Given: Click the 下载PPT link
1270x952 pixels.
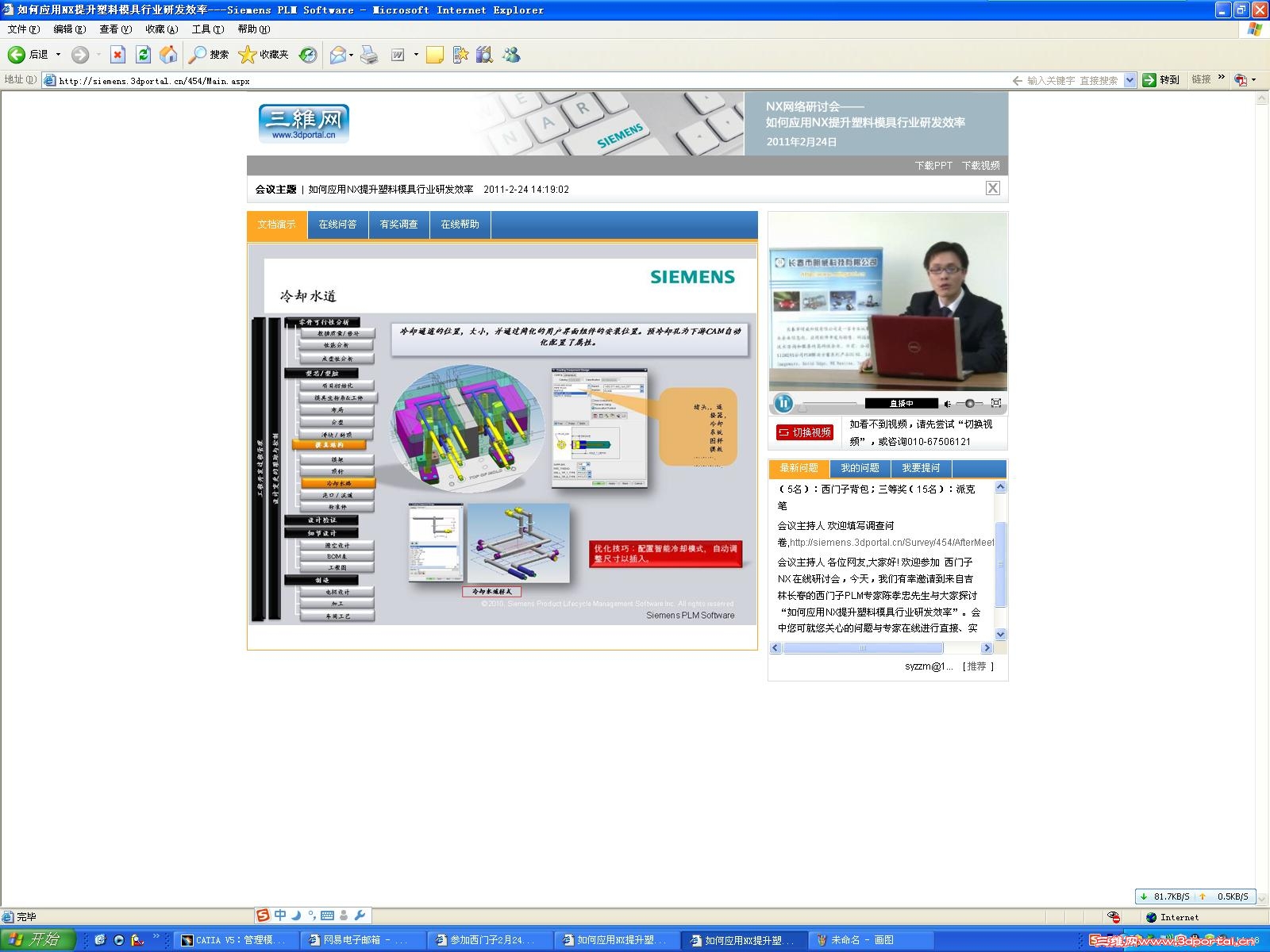Looking at the screenshot, I should point(933,166).
